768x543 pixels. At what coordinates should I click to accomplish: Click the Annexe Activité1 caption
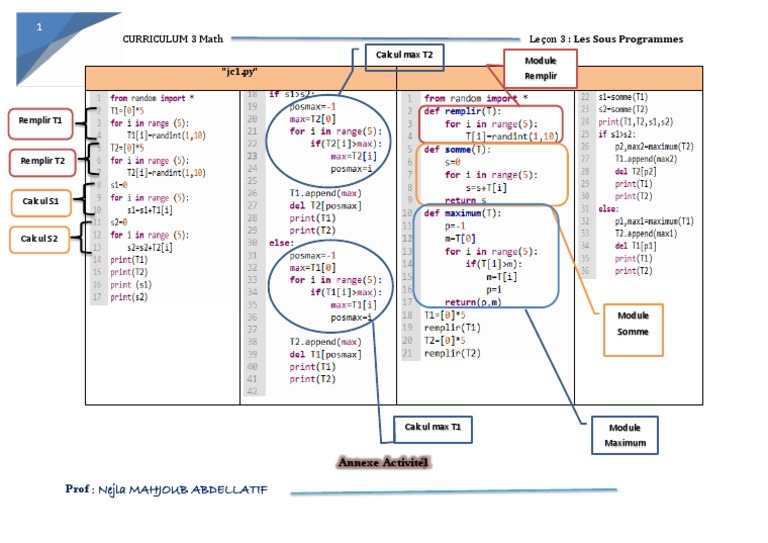(383, 462)
